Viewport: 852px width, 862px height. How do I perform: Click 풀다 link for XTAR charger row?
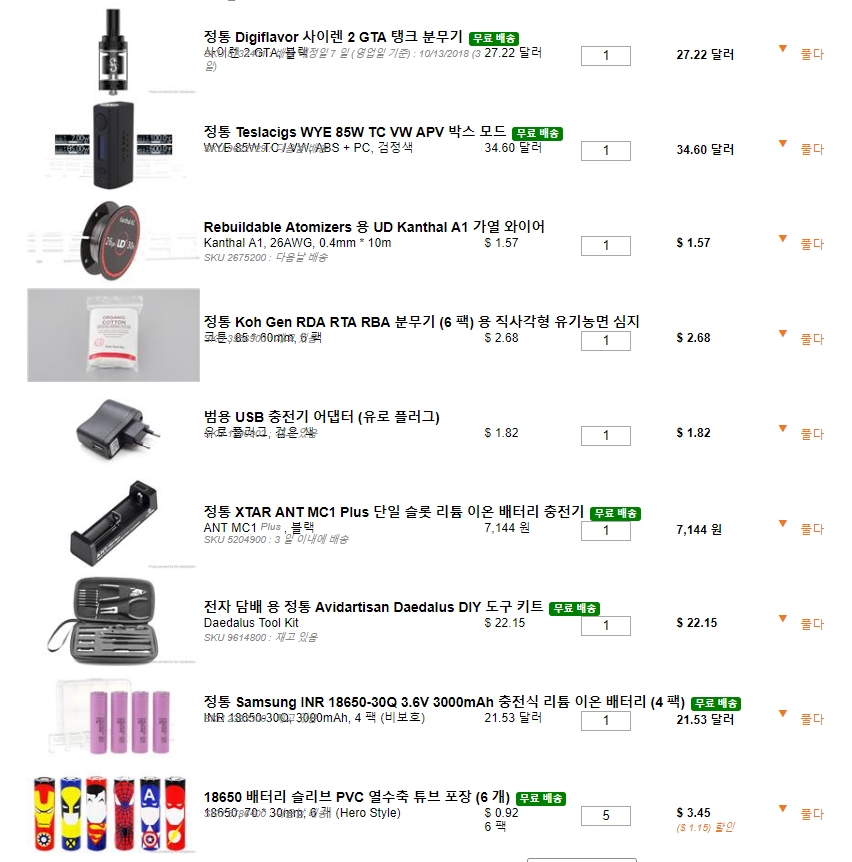[812, 529]
